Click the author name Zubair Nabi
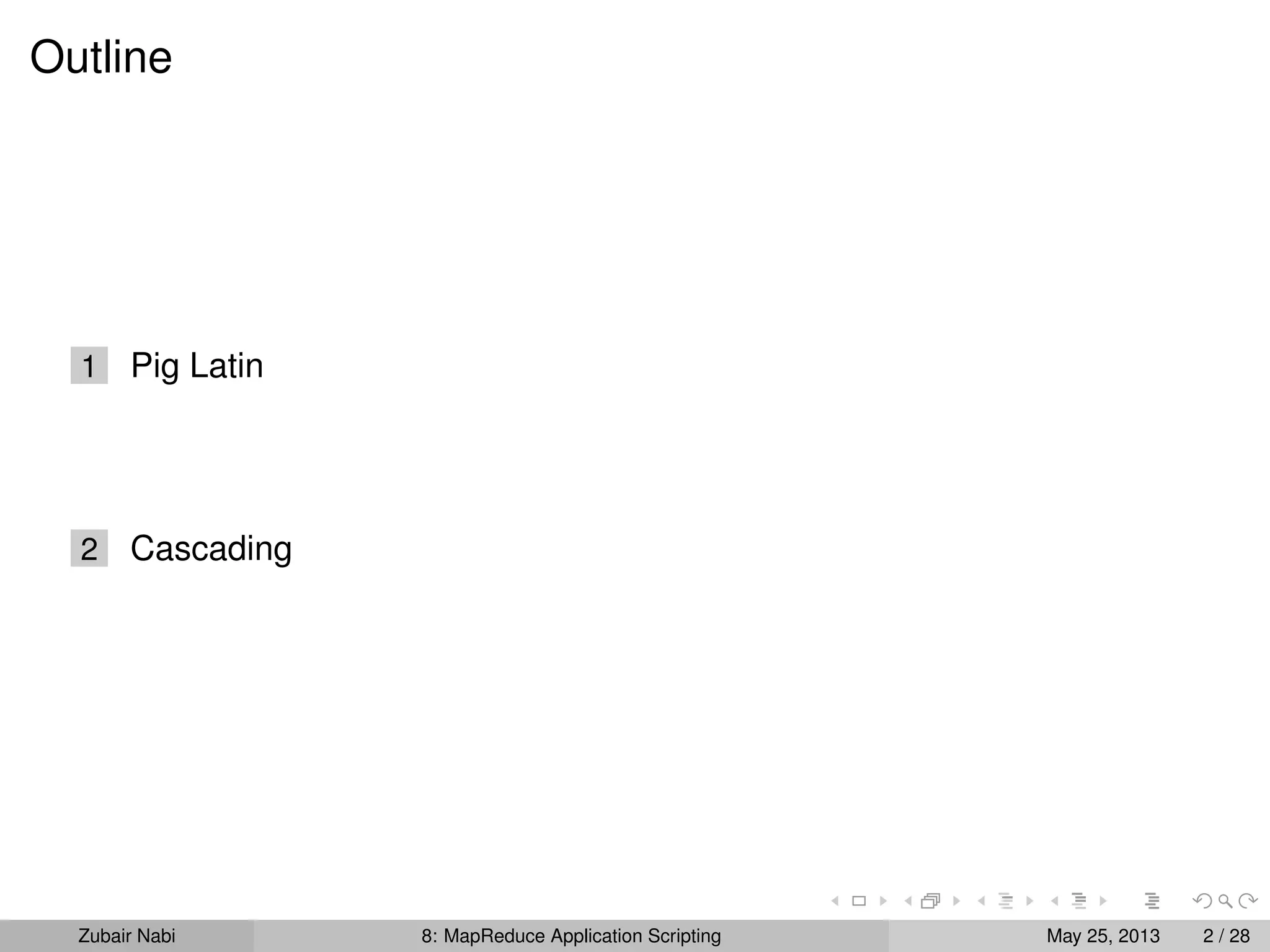 click(127, 936)
